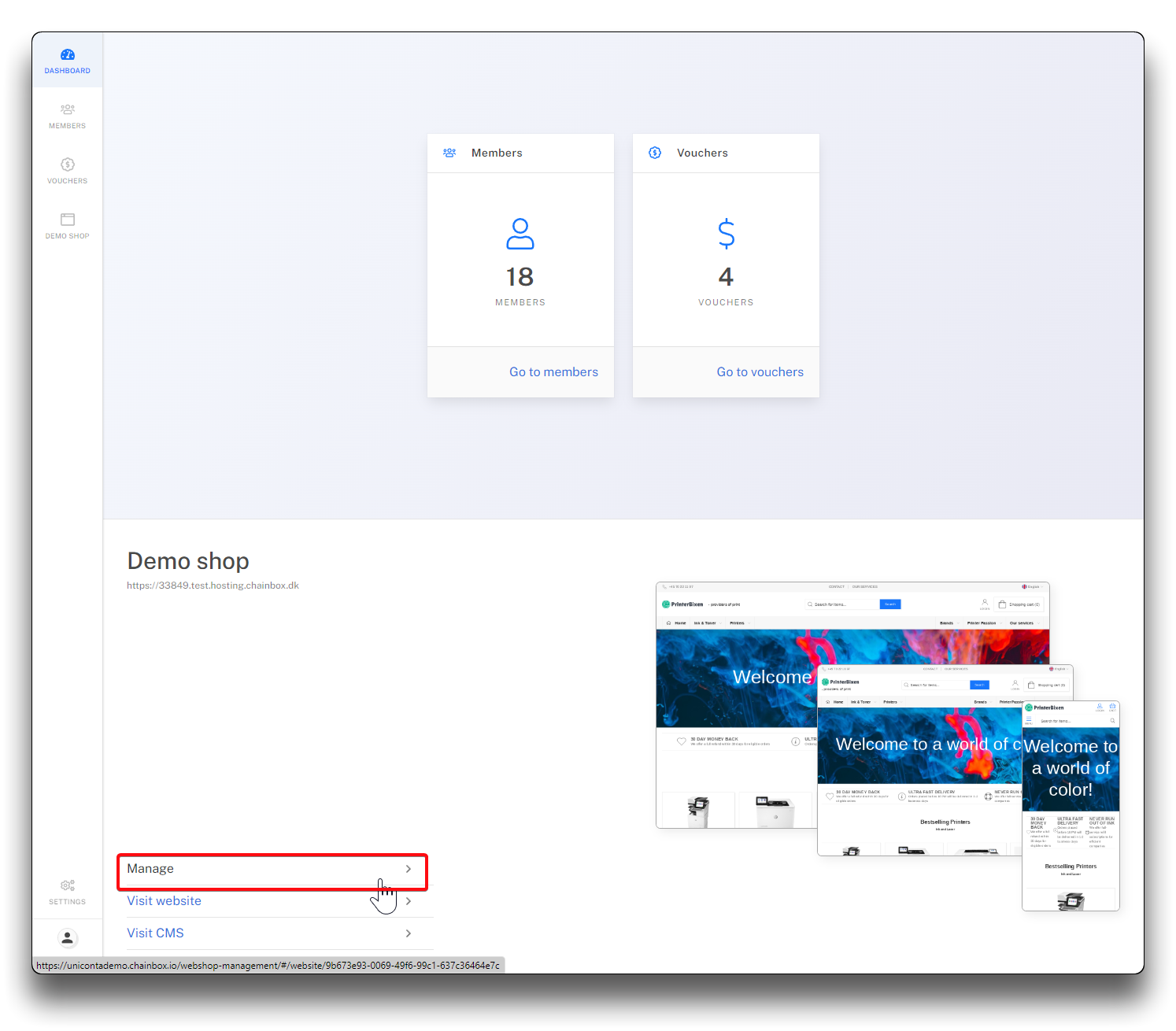Click the small people icon in Members card header
Viewport: 1176px width, 1031px height.
(x=449, y=153)
